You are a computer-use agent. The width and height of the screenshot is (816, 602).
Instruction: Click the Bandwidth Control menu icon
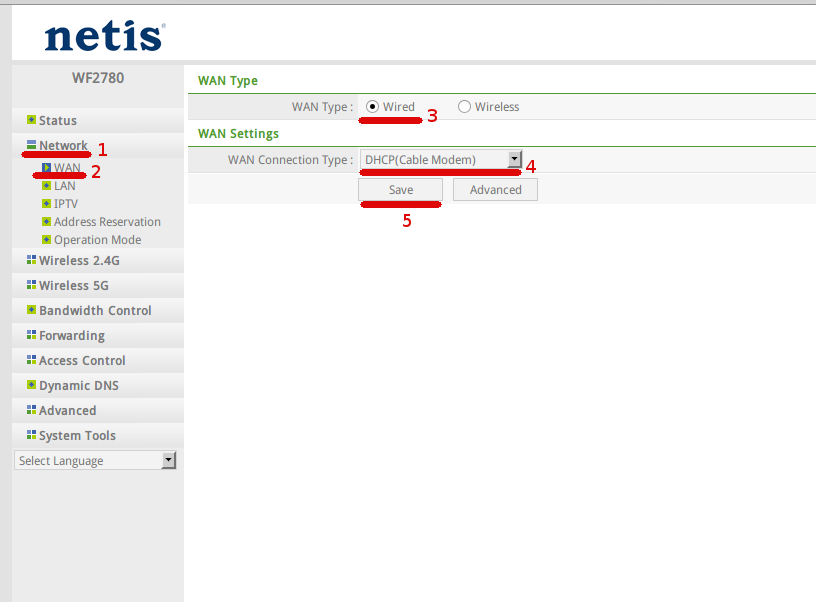pyautogui.click(x=32, y=310)
